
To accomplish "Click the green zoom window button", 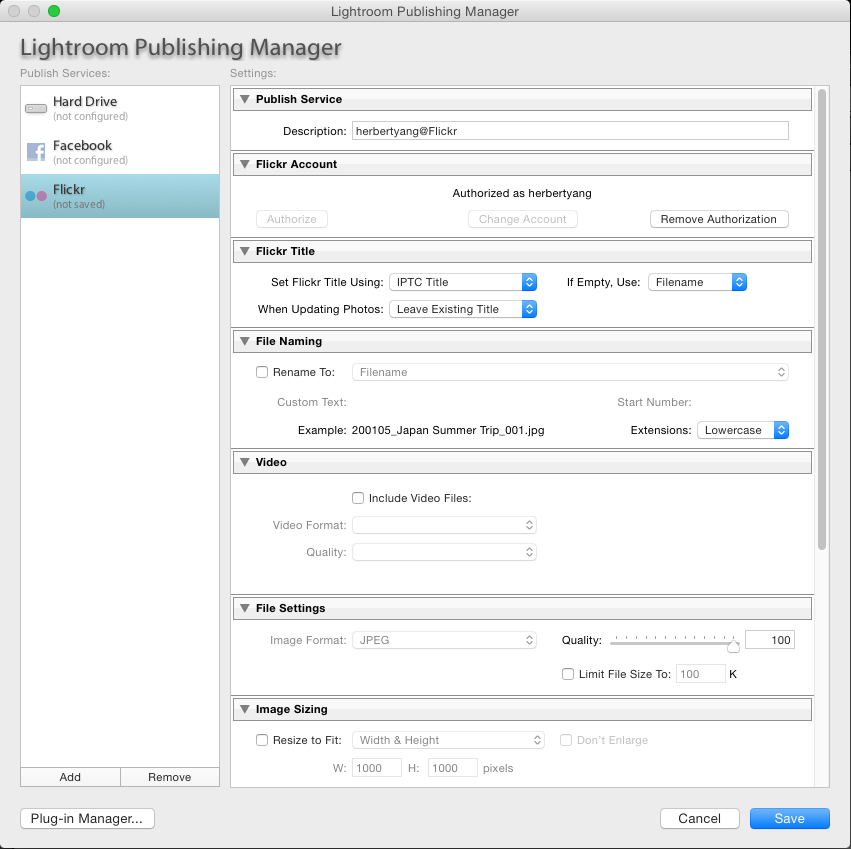I will [54, 11].
